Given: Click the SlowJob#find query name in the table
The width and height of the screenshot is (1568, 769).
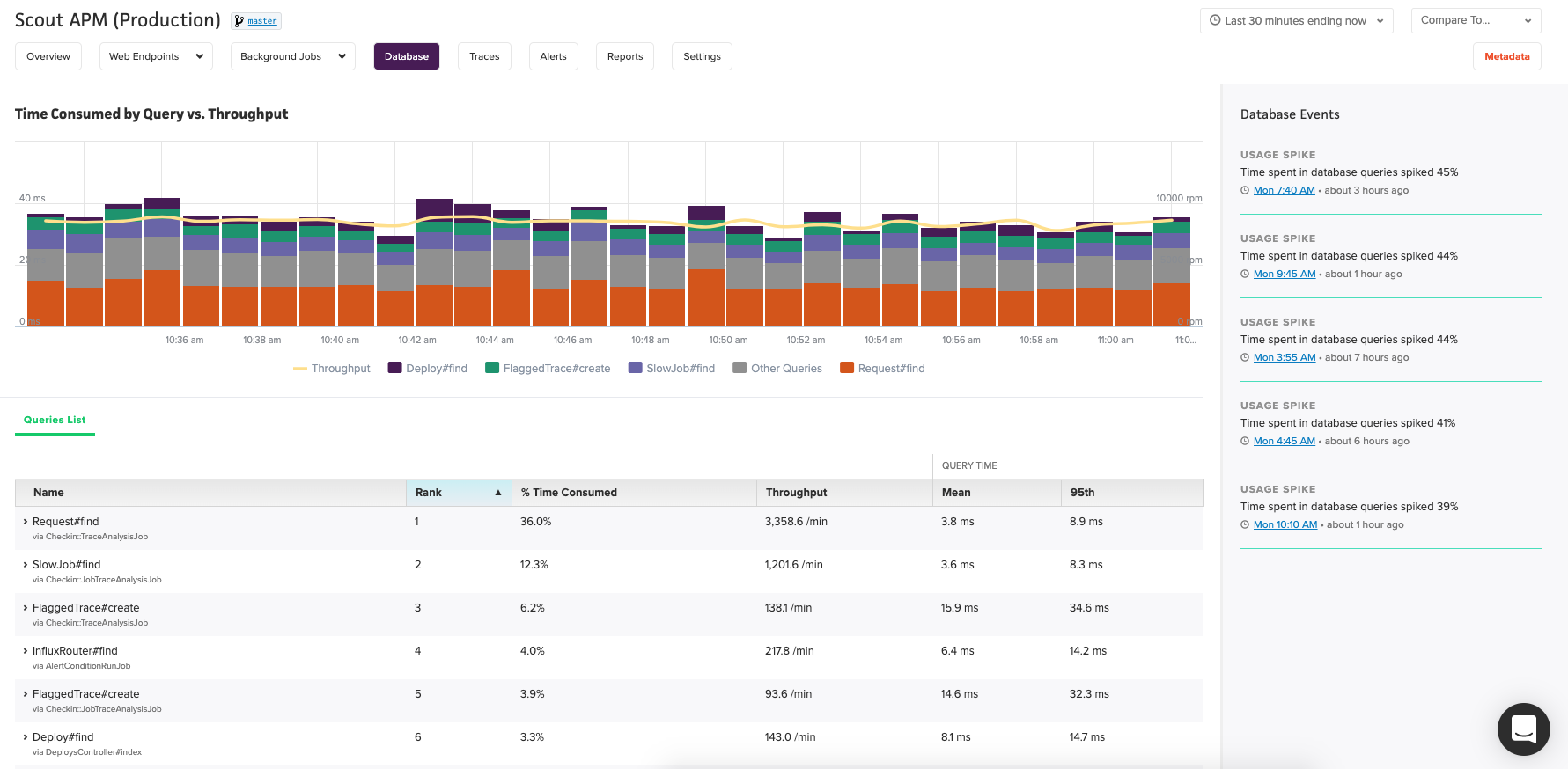Looking at the screenshot, I should (67, 565).
